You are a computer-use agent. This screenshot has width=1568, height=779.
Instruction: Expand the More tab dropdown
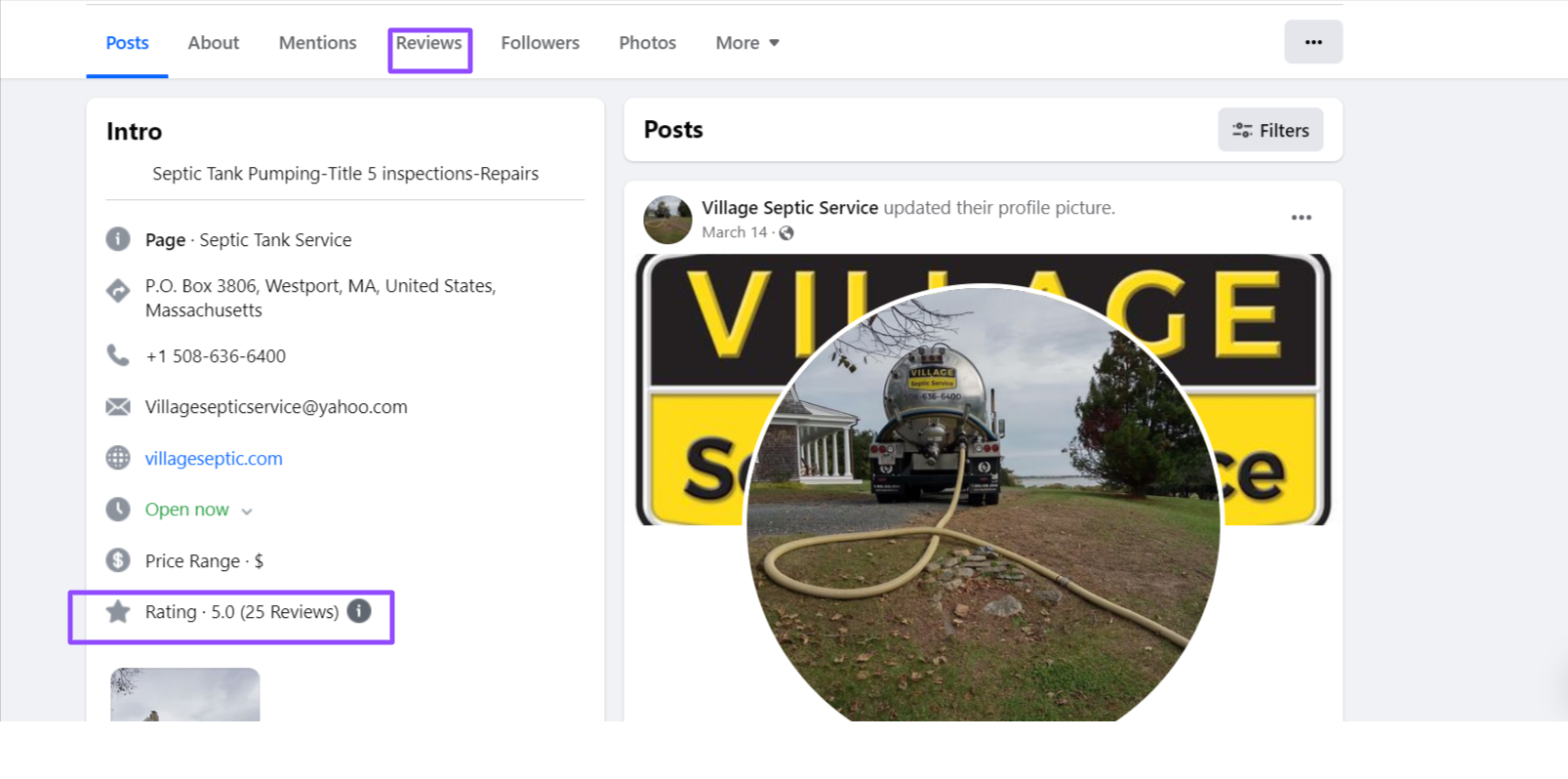click(747, 43)
